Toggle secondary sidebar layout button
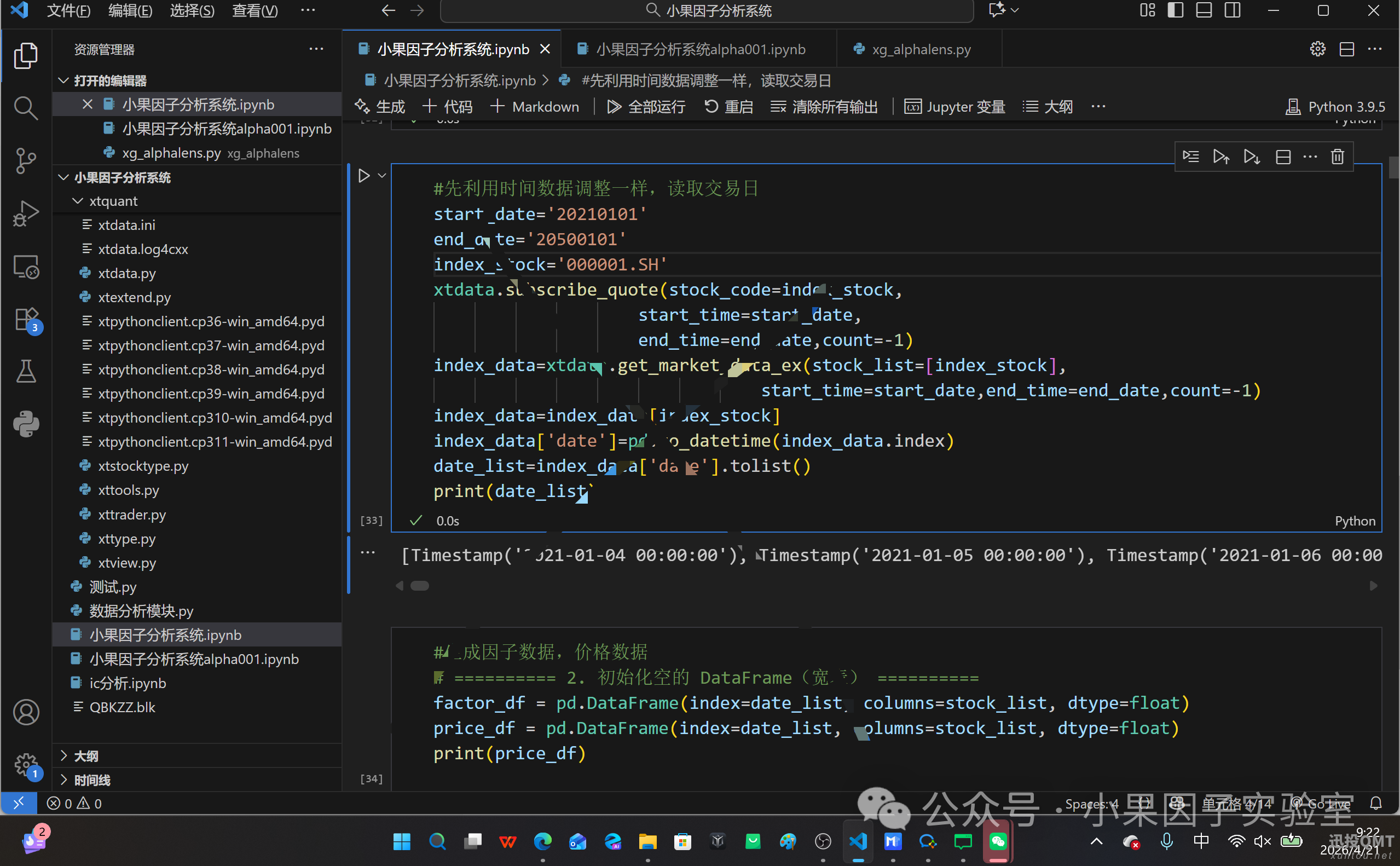The height and width of the screenshot is (866, 1400). (x=1232, y=10)
